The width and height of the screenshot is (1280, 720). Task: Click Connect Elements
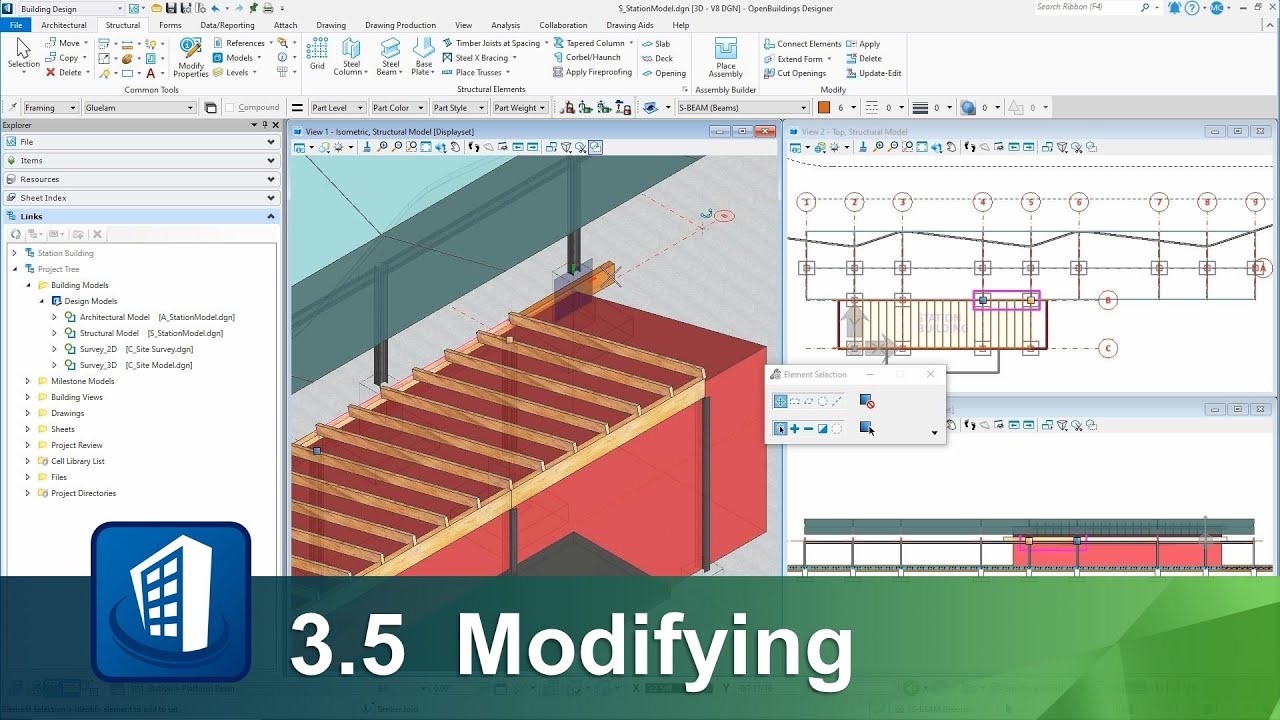pyautogui.click(x=802, y=44)
